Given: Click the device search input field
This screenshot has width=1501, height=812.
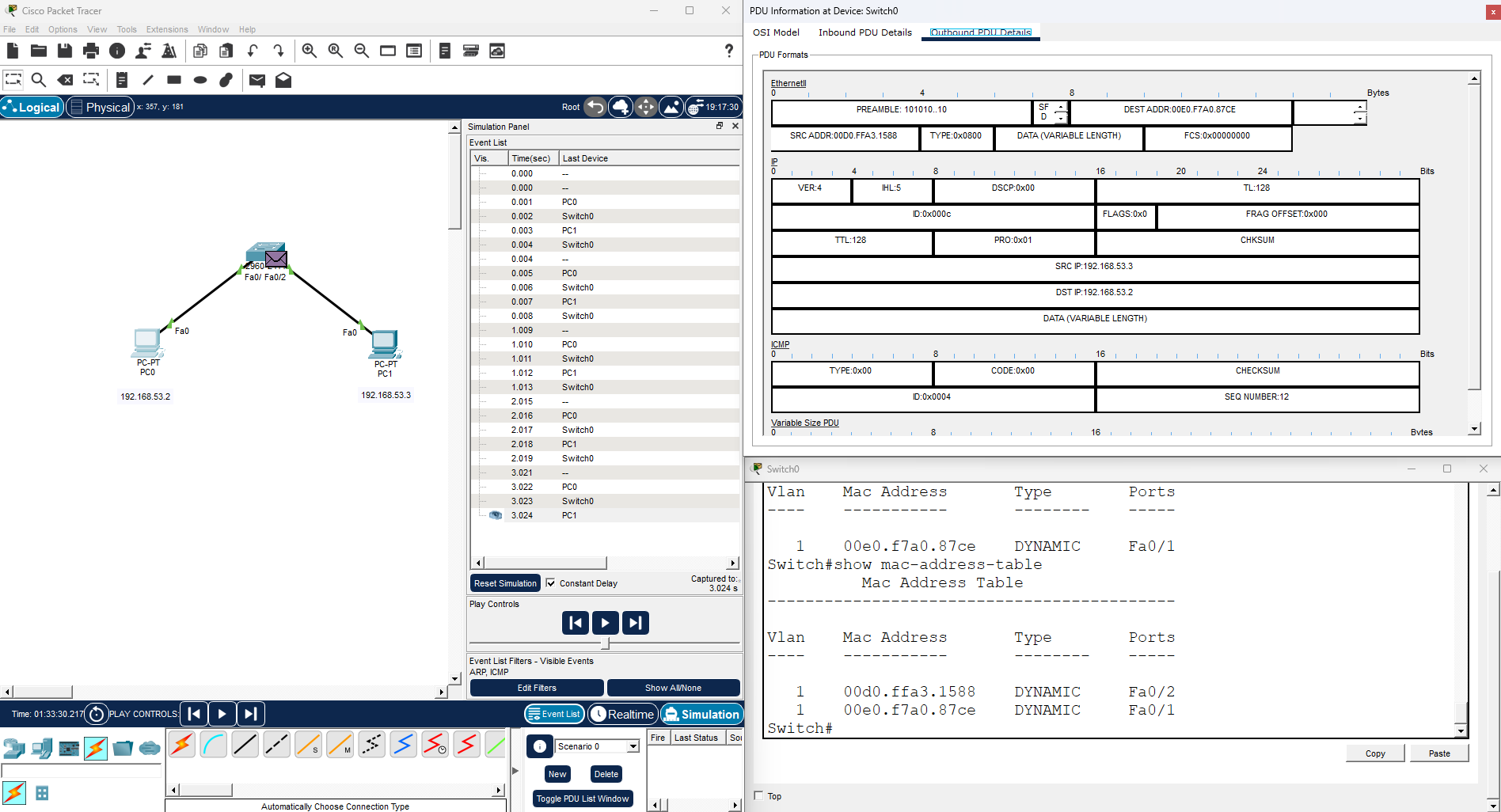Looking at the screenshot, I should [82, 771].
